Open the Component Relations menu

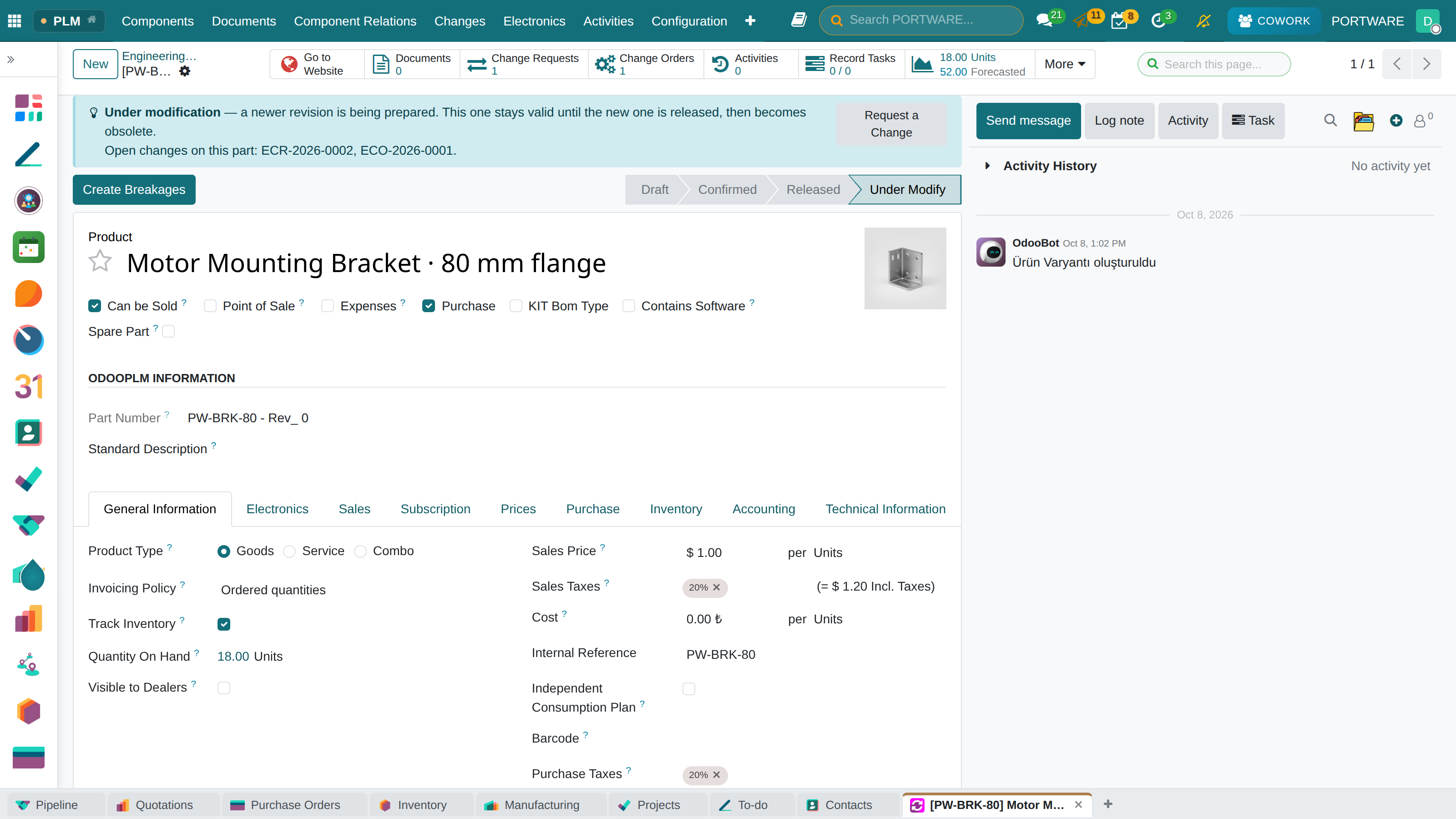[355, 21]
